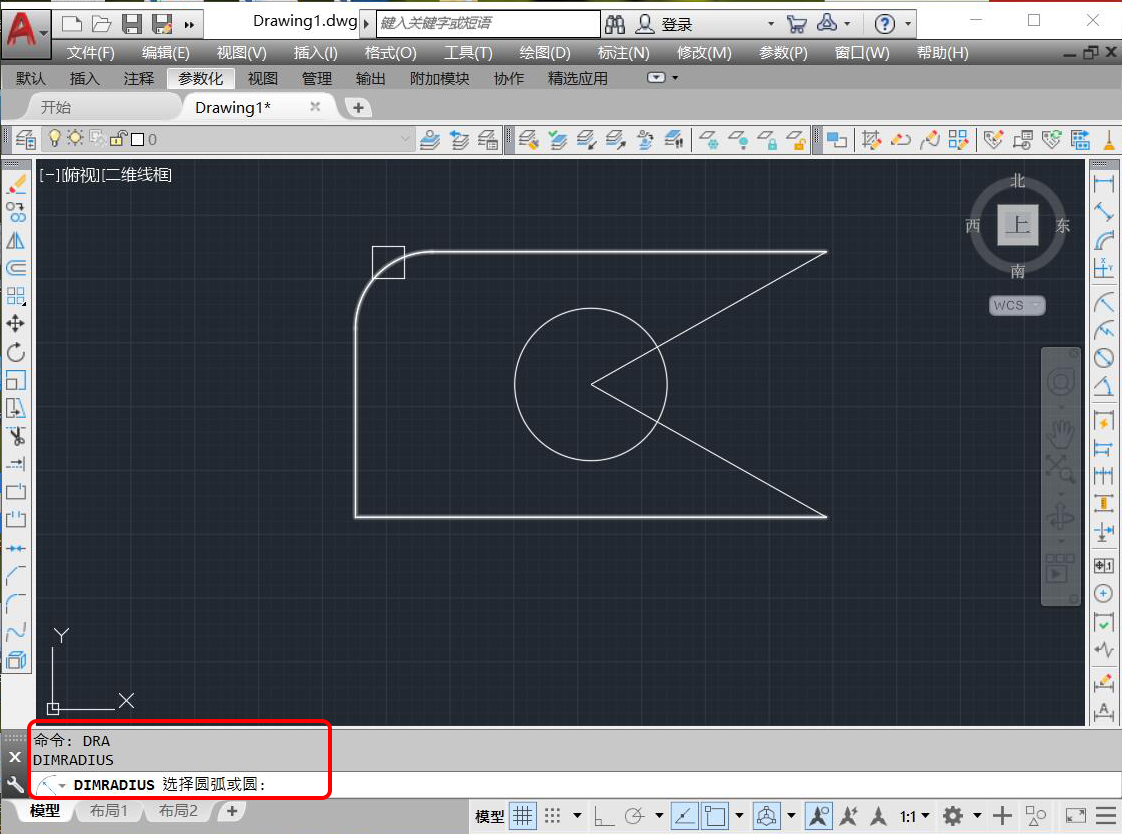Select the Mirror tool
This screenshot has height=834, width=1122.
pyautogui.click(x=16, y=240)
